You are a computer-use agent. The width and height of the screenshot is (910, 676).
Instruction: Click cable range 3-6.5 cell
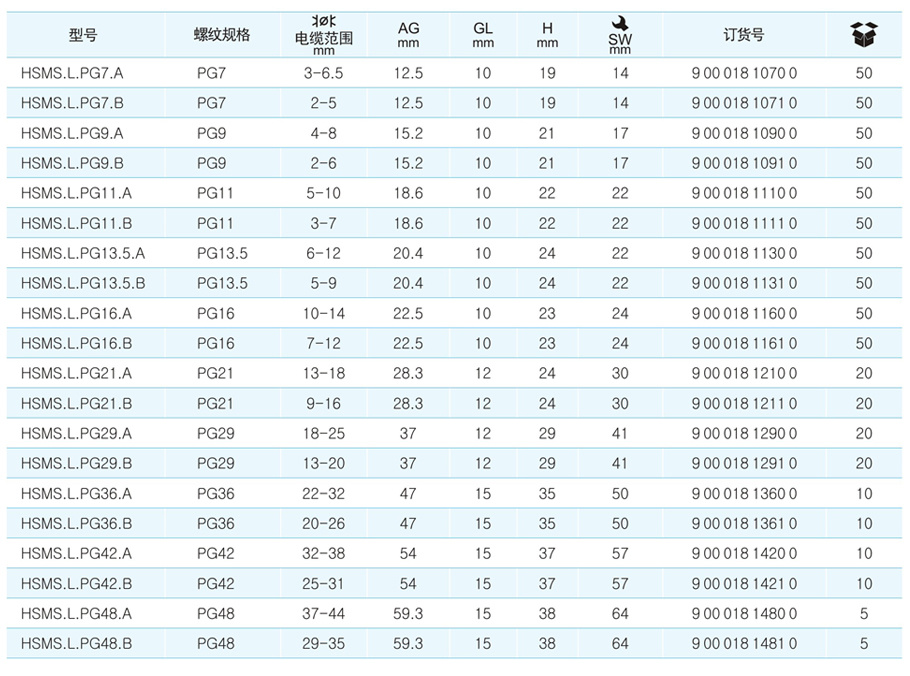(x=323, y=73)
